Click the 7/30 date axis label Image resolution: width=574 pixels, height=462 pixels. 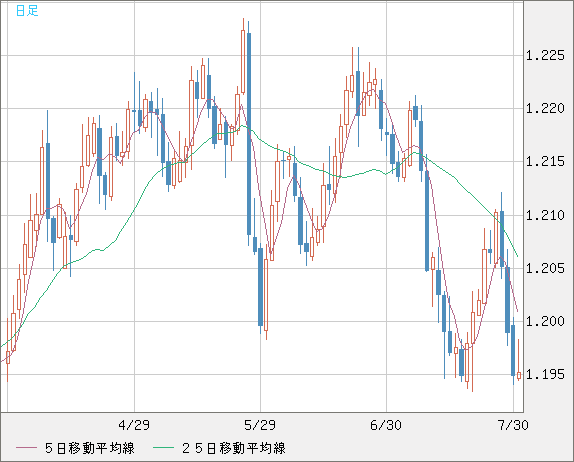pos(513,425)
